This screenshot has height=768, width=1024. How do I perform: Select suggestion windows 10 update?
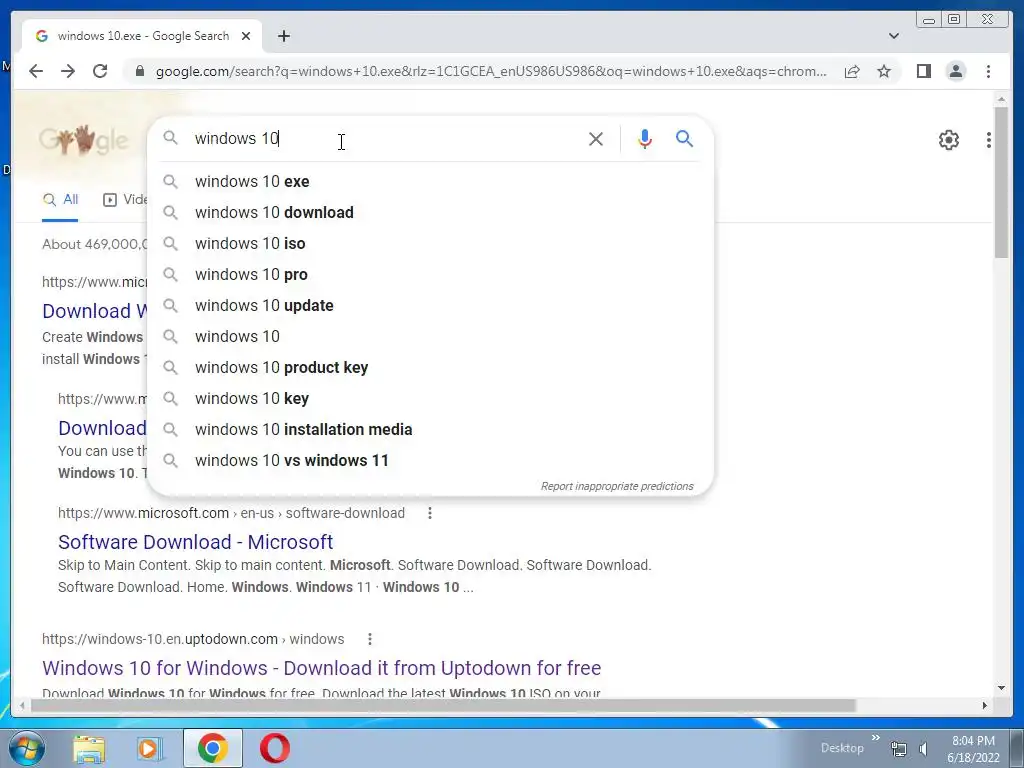431,306
